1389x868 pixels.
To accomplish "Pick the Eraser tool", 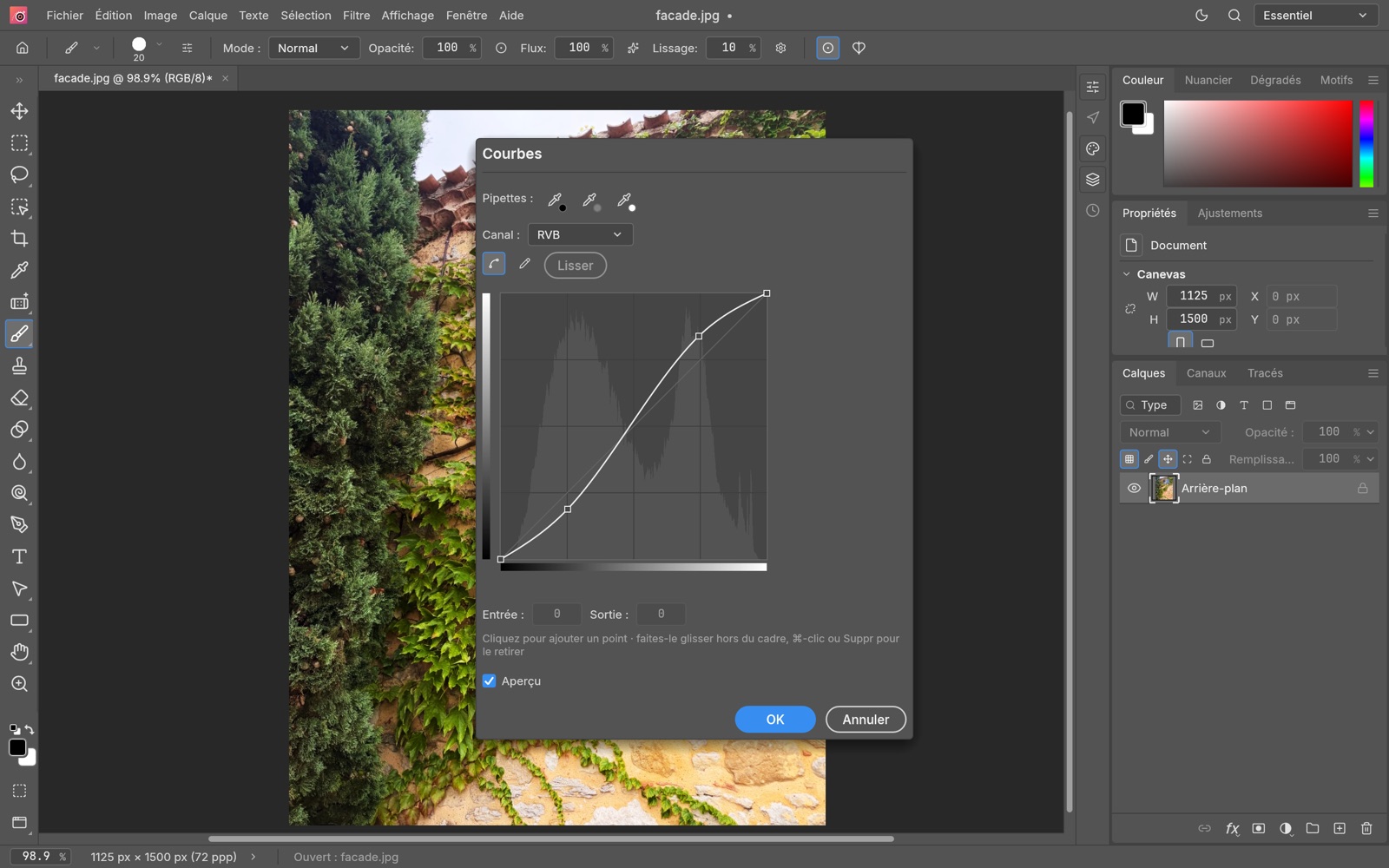I will click(x=19, y=398).
